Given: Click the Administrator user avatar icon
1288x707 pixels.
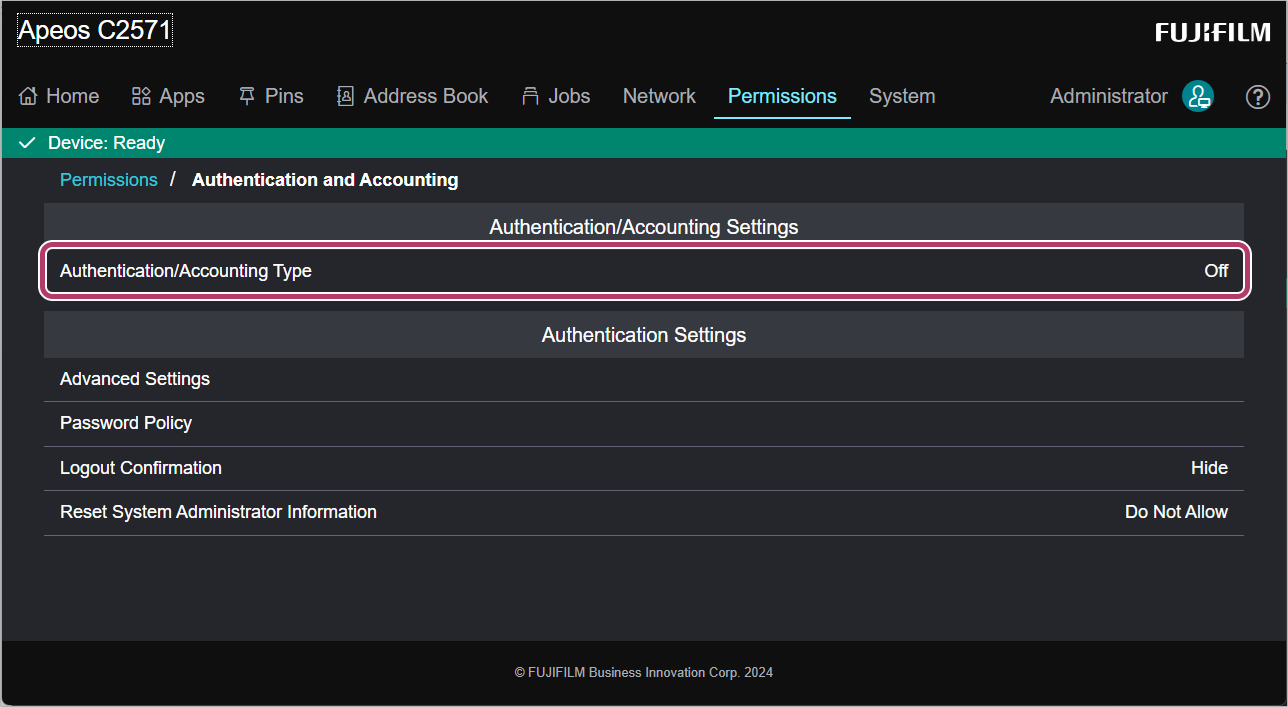Looking at the screenshot, I should pos(1198,97).
